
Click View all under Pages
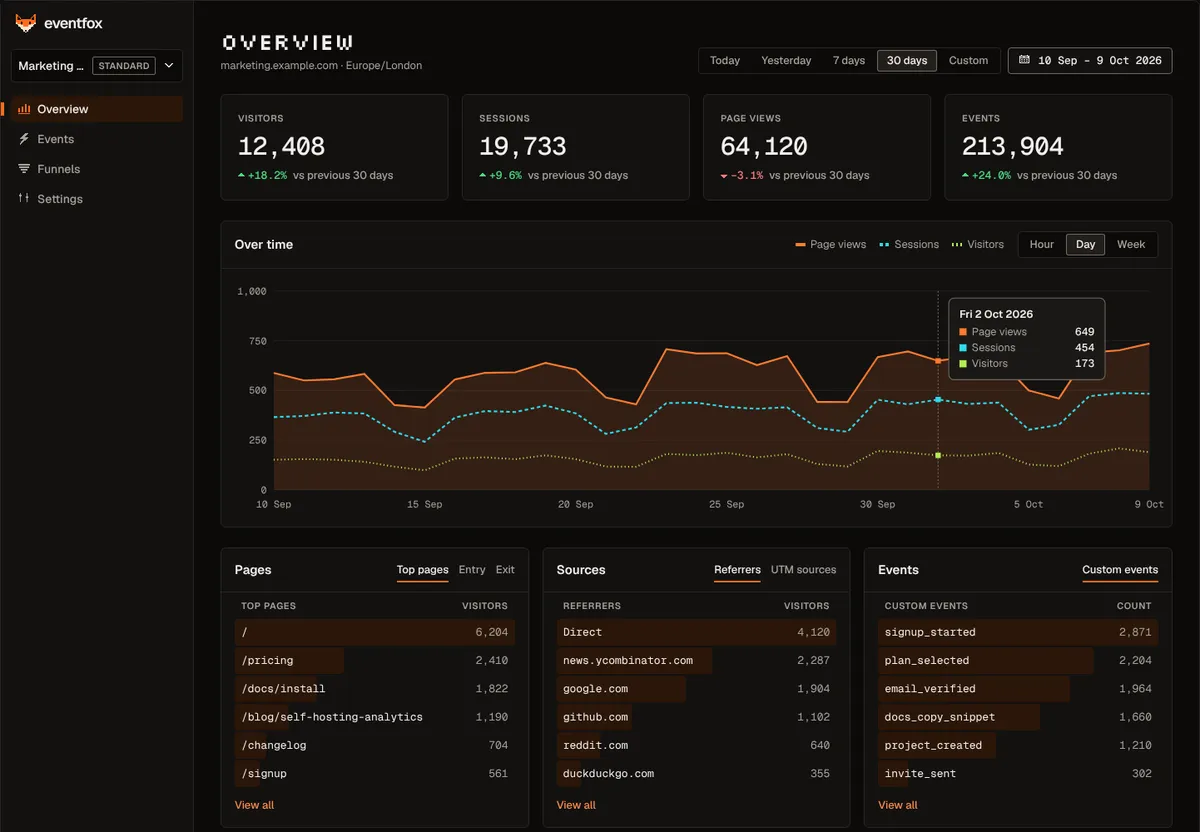click(254, 805)
